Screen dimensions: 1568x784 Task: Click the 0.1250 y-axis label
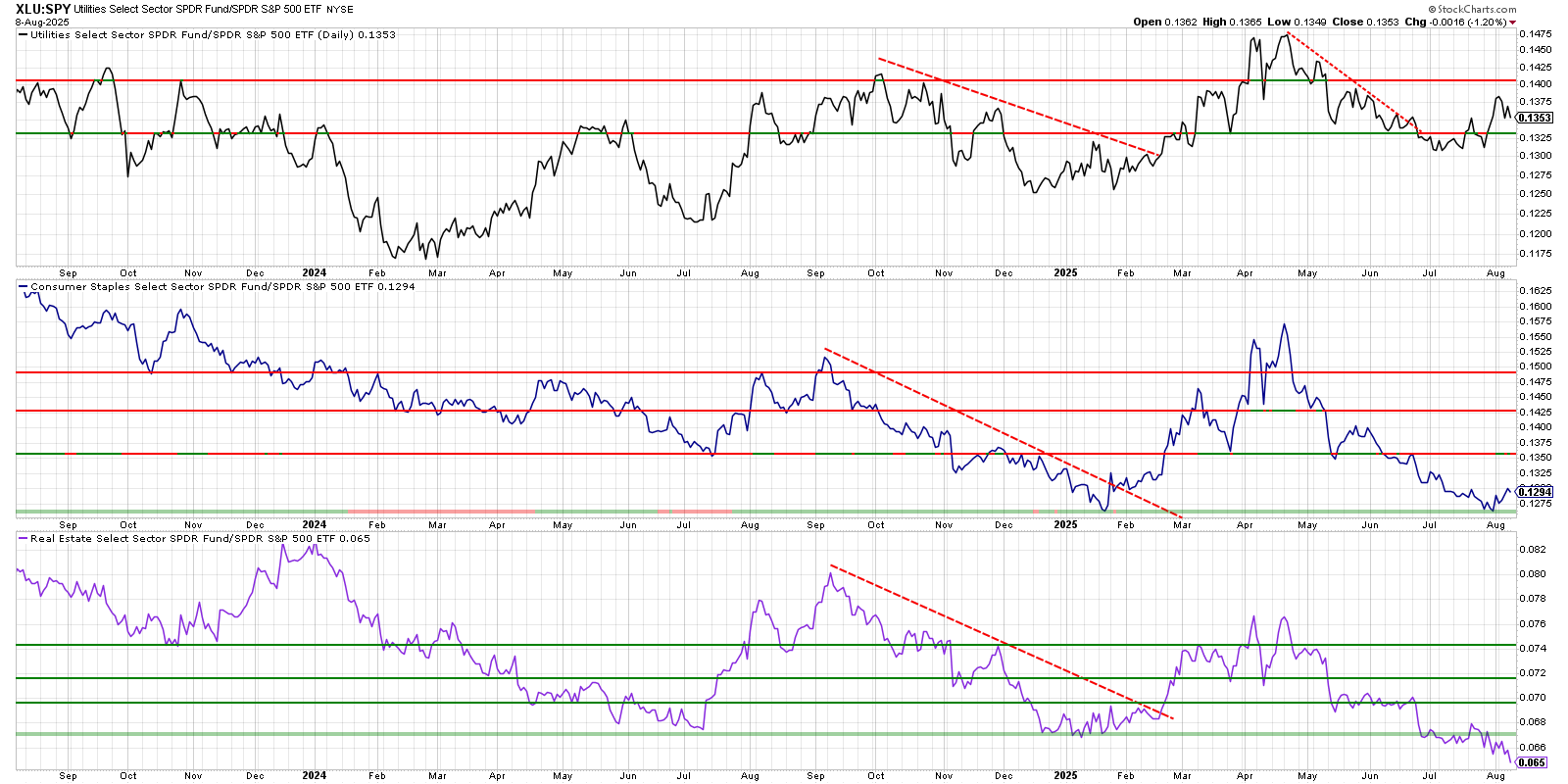[x=1535, y=193]
